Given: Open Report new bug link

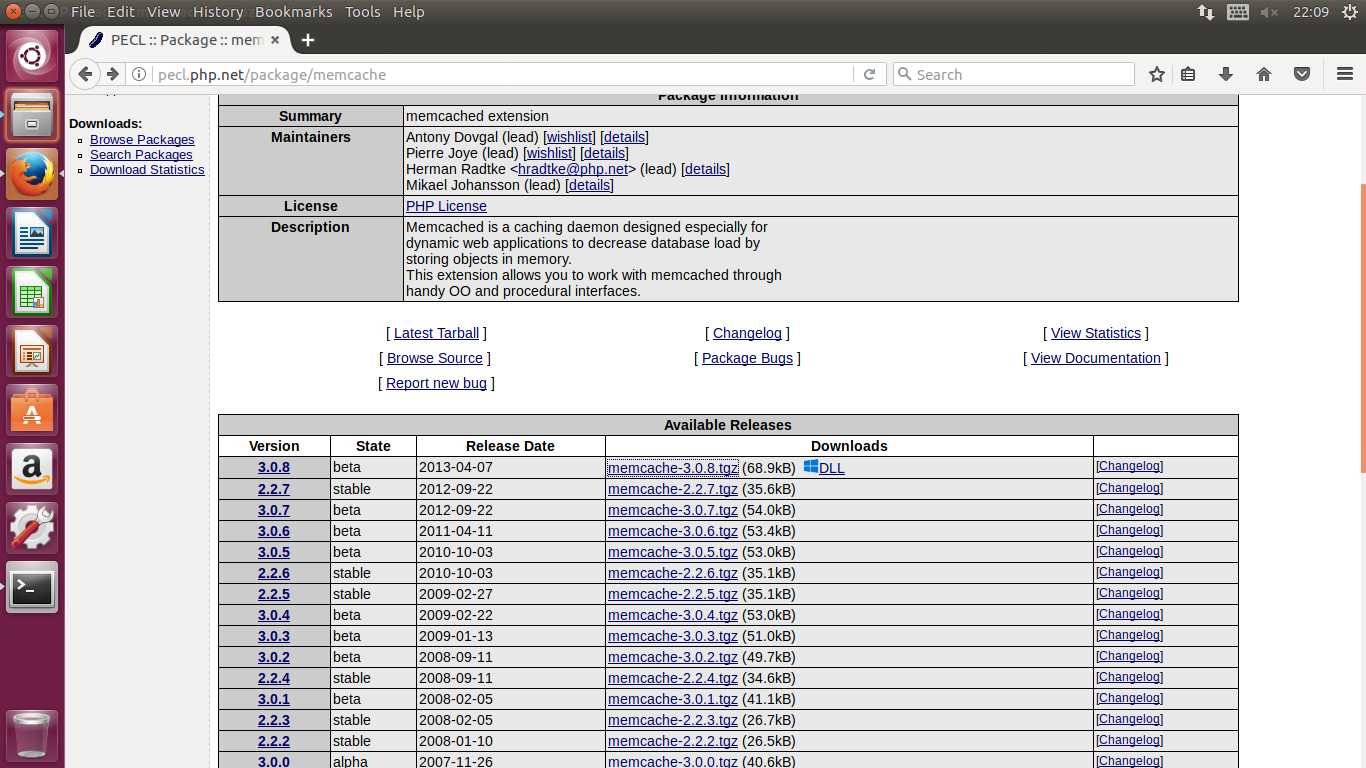Looking at the screenshot, I should [436, 383].
